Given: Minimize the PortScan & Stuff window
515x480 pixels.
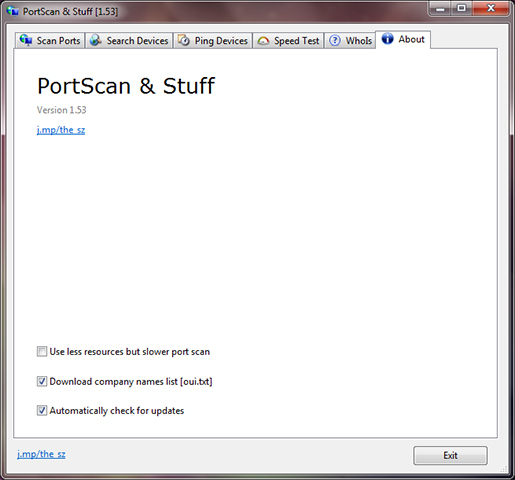Looking at the screenshot, I should 440,9.
